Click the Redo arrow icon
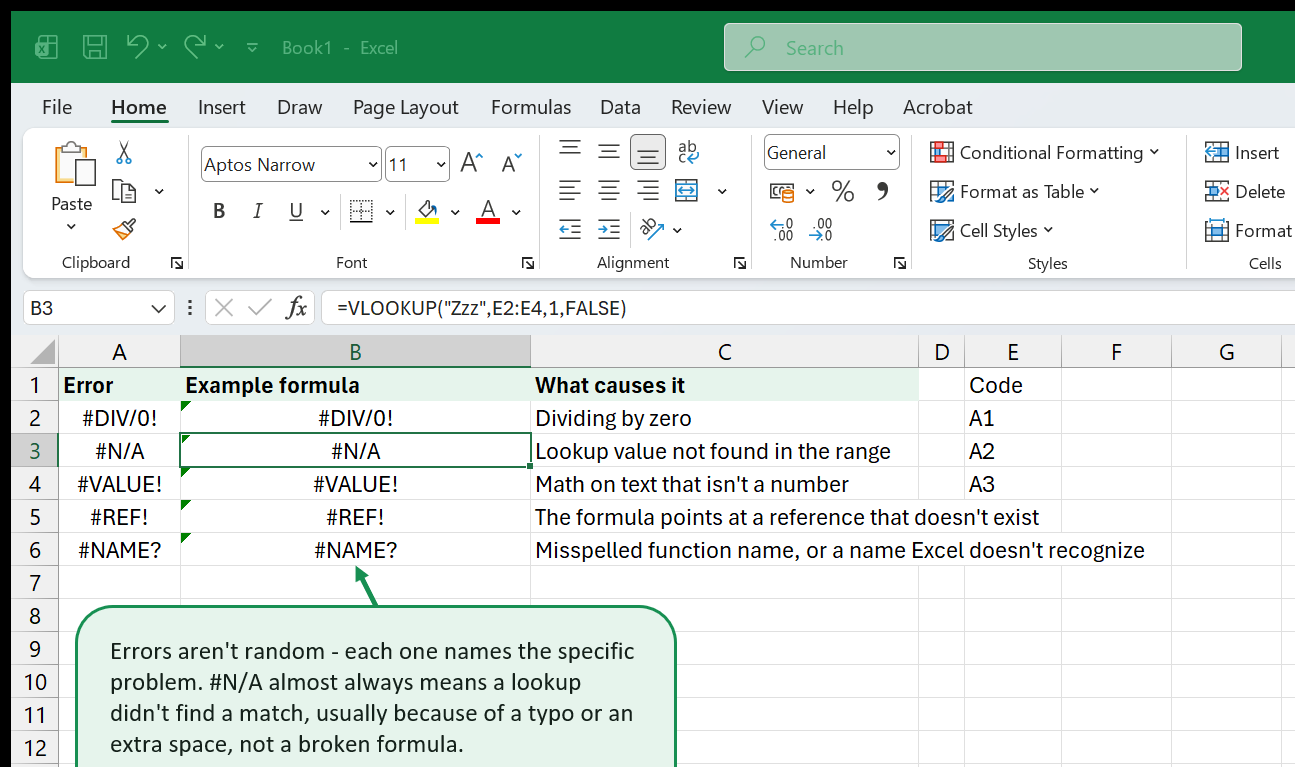 [x=195, y=46]
